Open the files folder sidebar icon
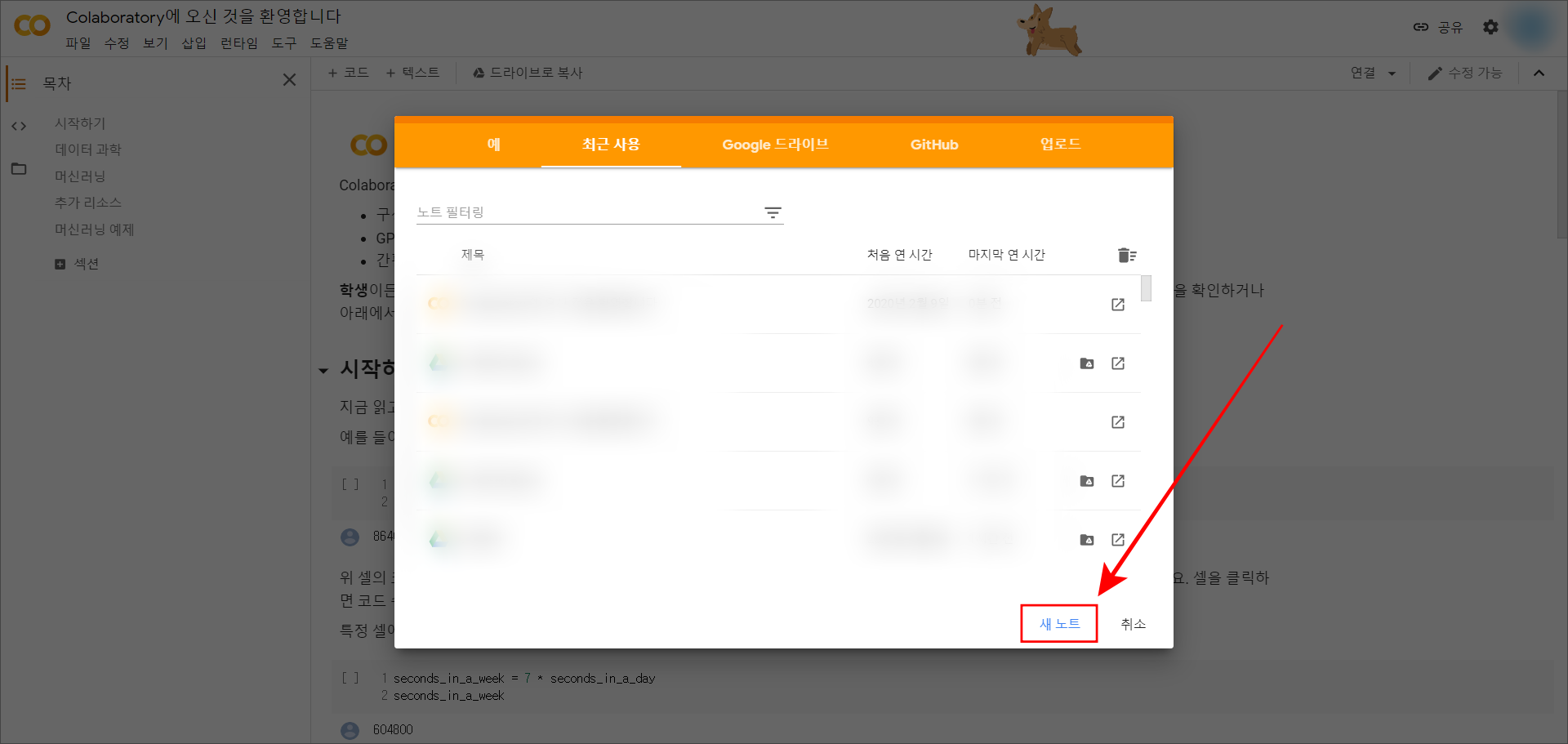Image resolution: width=1568 pixels, height=744 pixels. (x=19, y=169)
